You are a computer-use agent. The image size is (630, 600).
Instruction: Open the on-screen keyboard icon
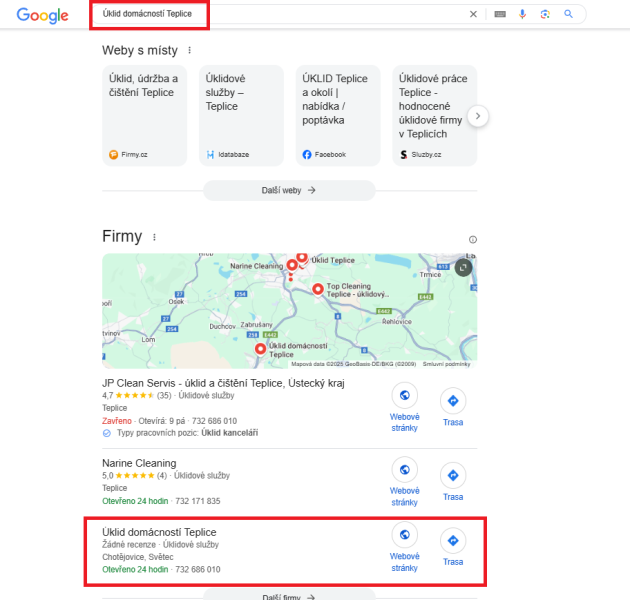pos(500,14)
